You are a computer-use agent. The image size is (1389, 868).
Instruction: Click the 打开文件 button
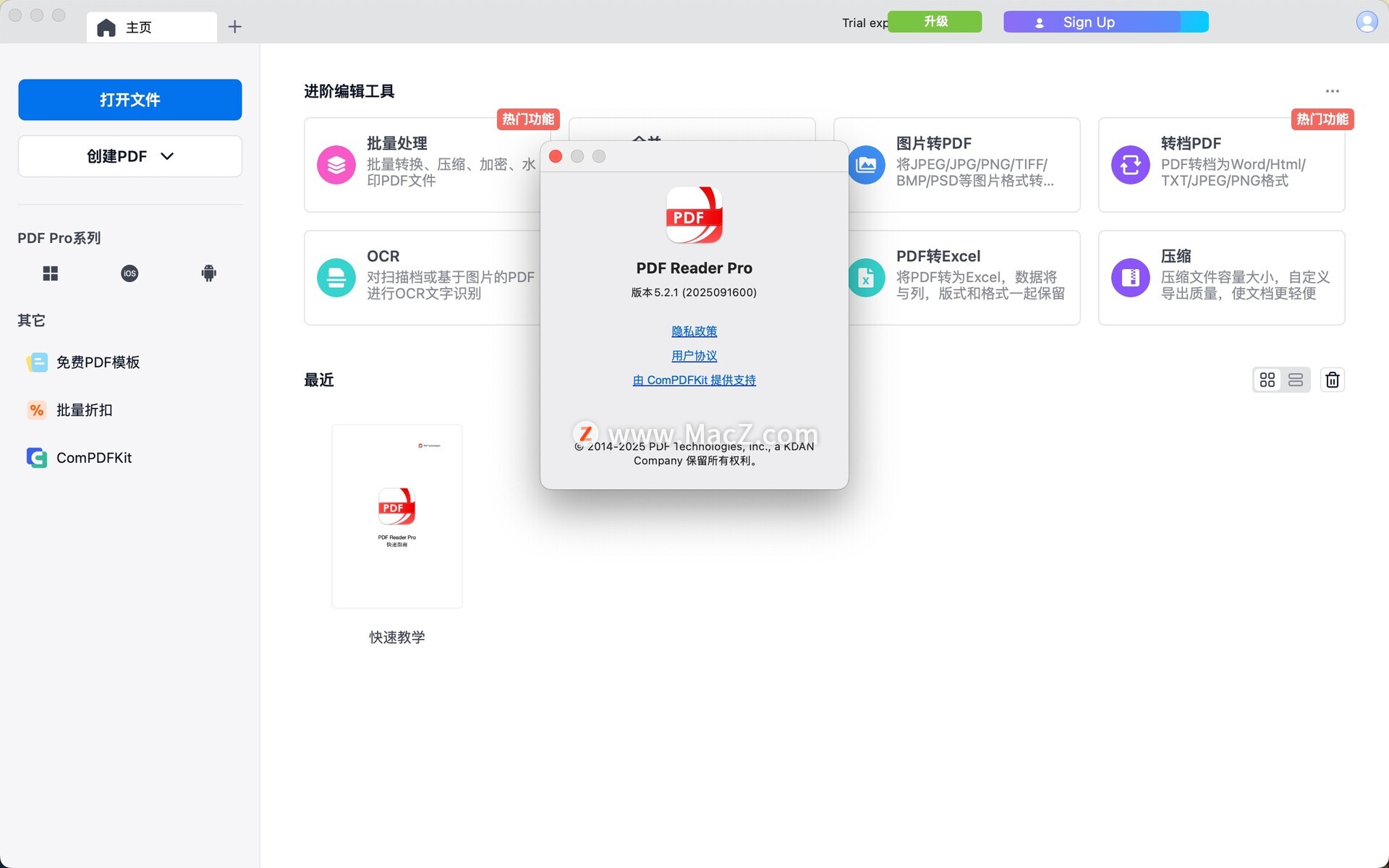tap(130, 100)
